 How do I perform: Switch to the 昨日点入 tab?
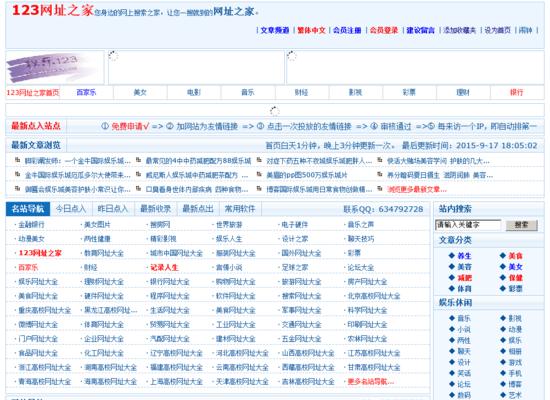(x=113, y=209)
